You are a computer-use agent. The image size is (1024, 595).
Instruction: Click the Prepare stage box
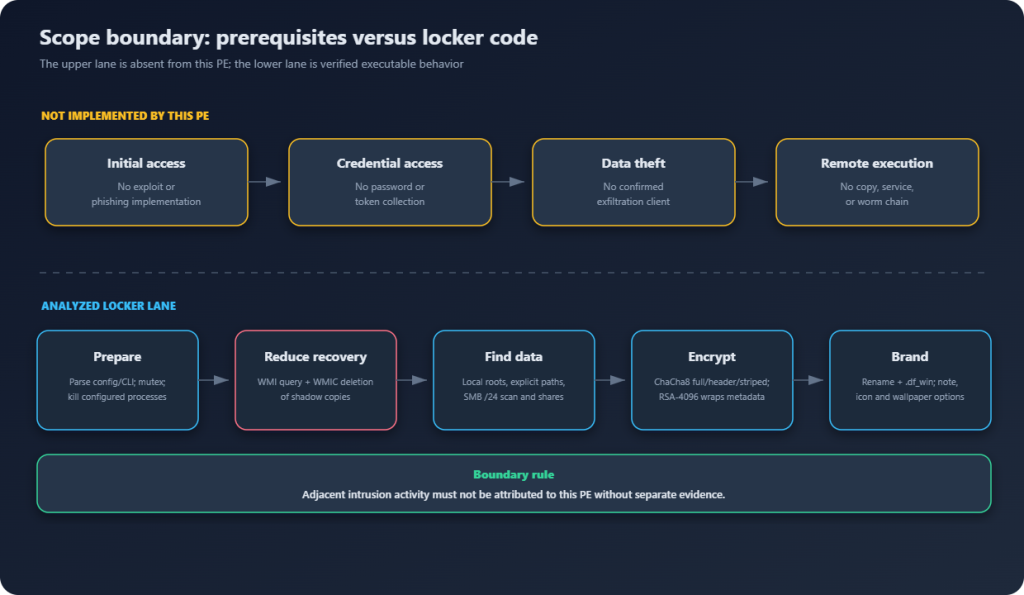pos(118,380)
